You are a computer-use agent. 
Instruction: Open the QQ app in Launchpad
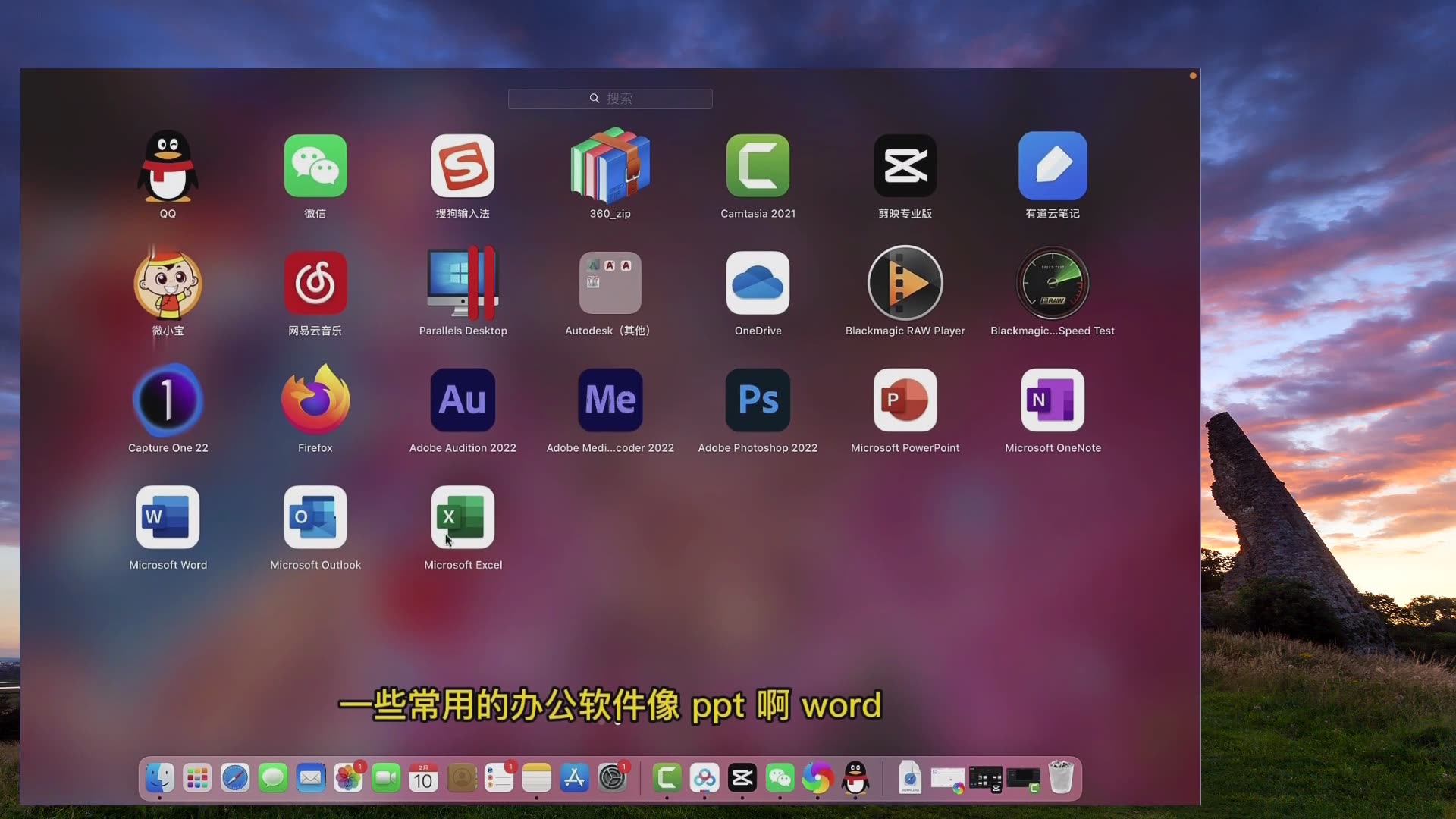pos(168,166)
